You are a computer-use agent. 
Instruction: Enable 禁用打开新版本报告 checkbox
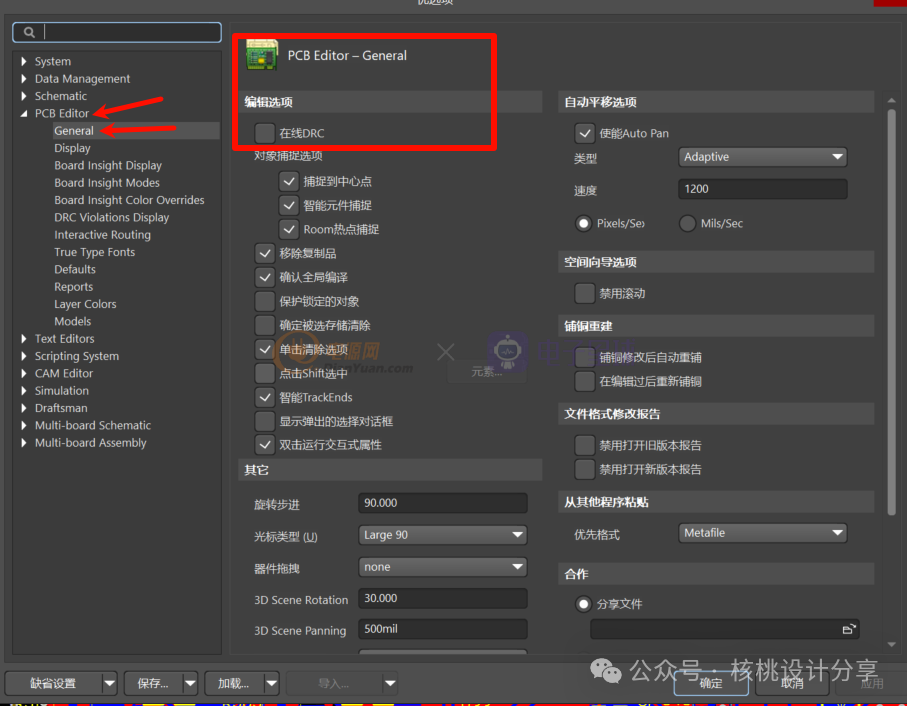584,469
